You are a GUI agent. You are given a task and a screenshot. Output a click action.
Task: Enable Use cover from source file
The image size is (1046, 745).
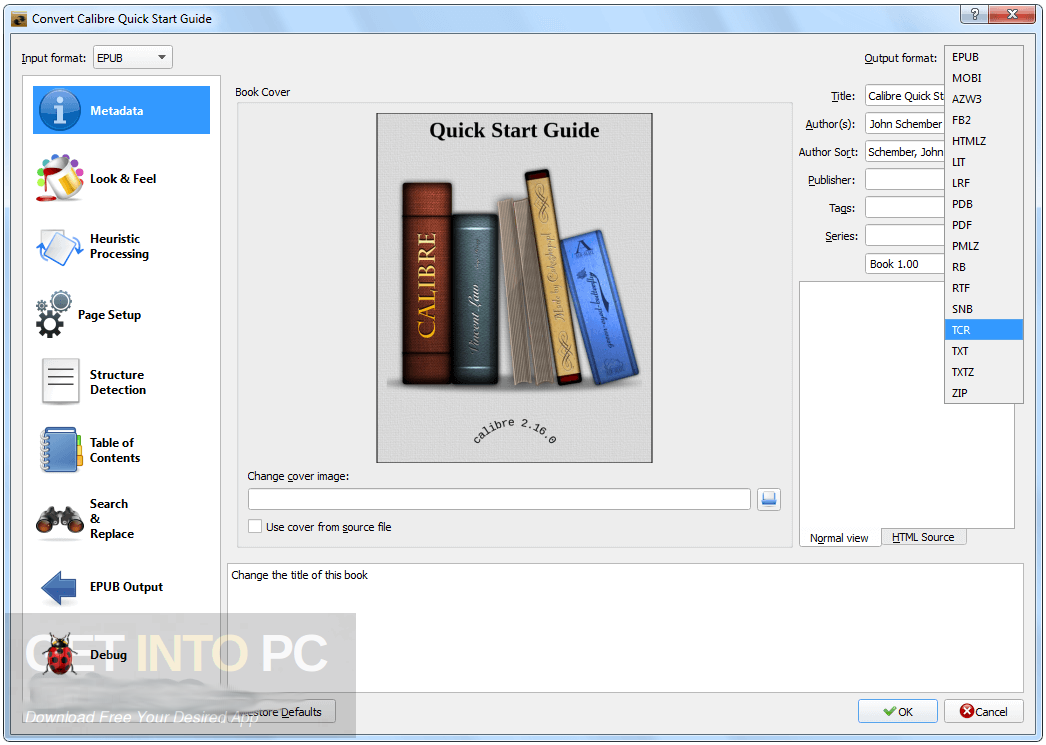(255, 526)
